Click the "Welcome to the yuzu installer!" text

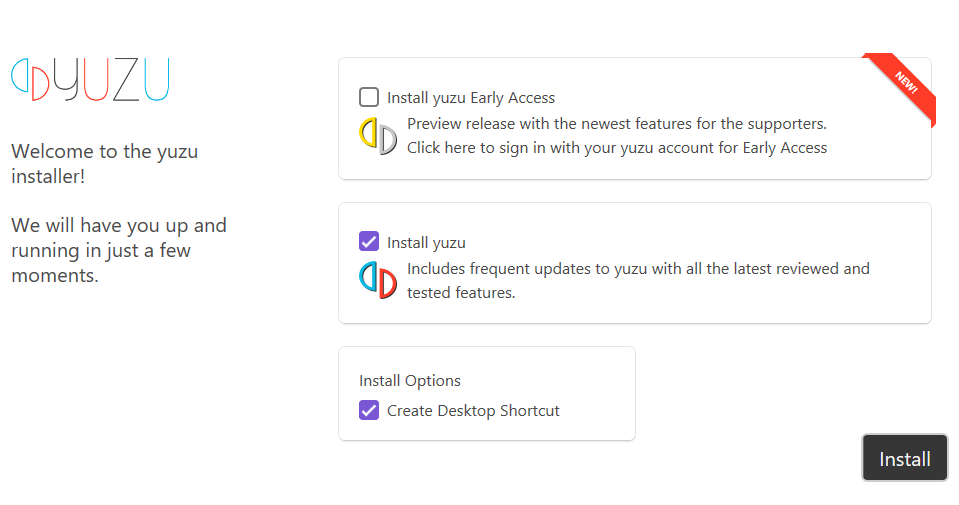click(x=104, y=164)
